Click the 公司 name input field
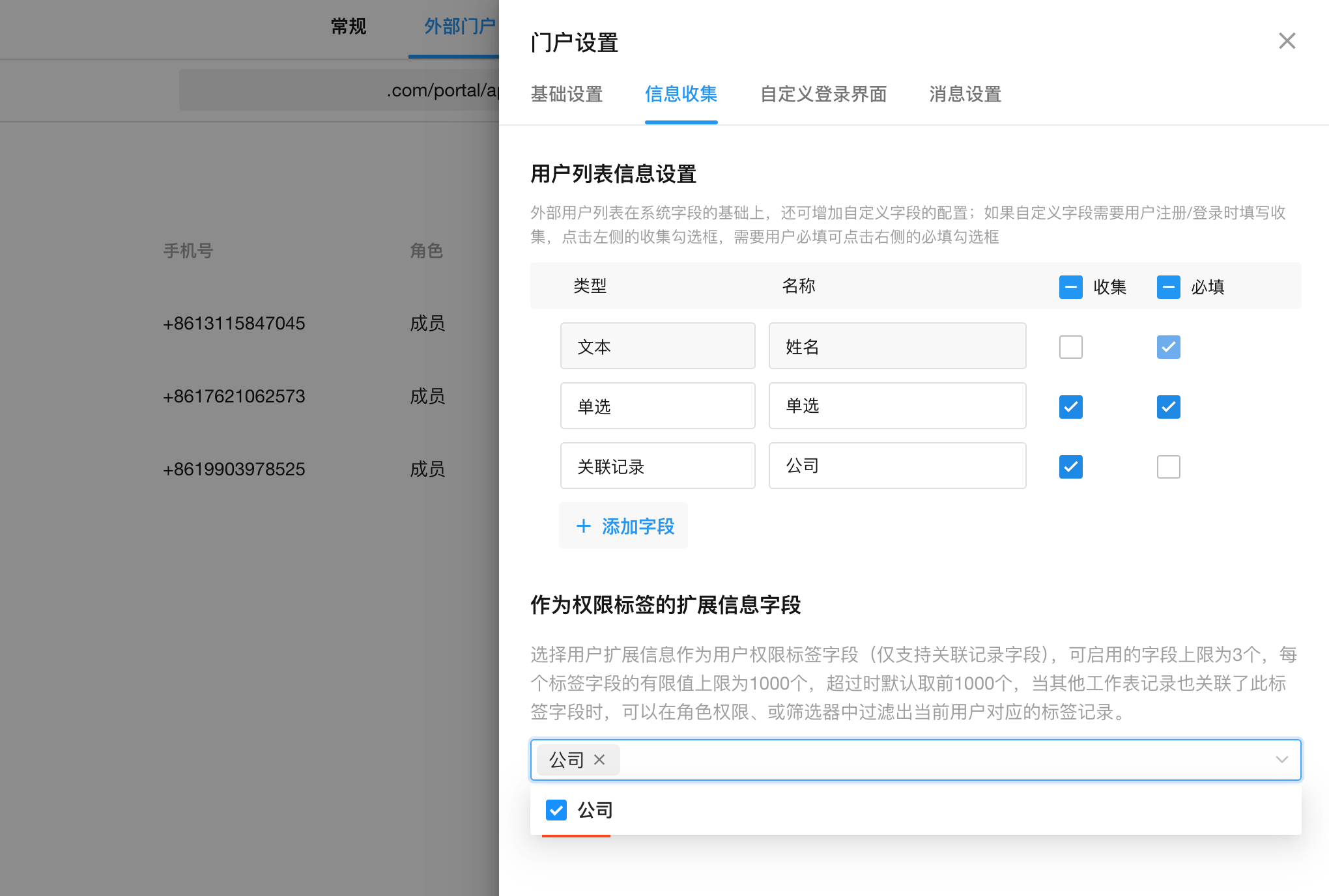This screenshot has width=1329, height=896. (897, 466)
